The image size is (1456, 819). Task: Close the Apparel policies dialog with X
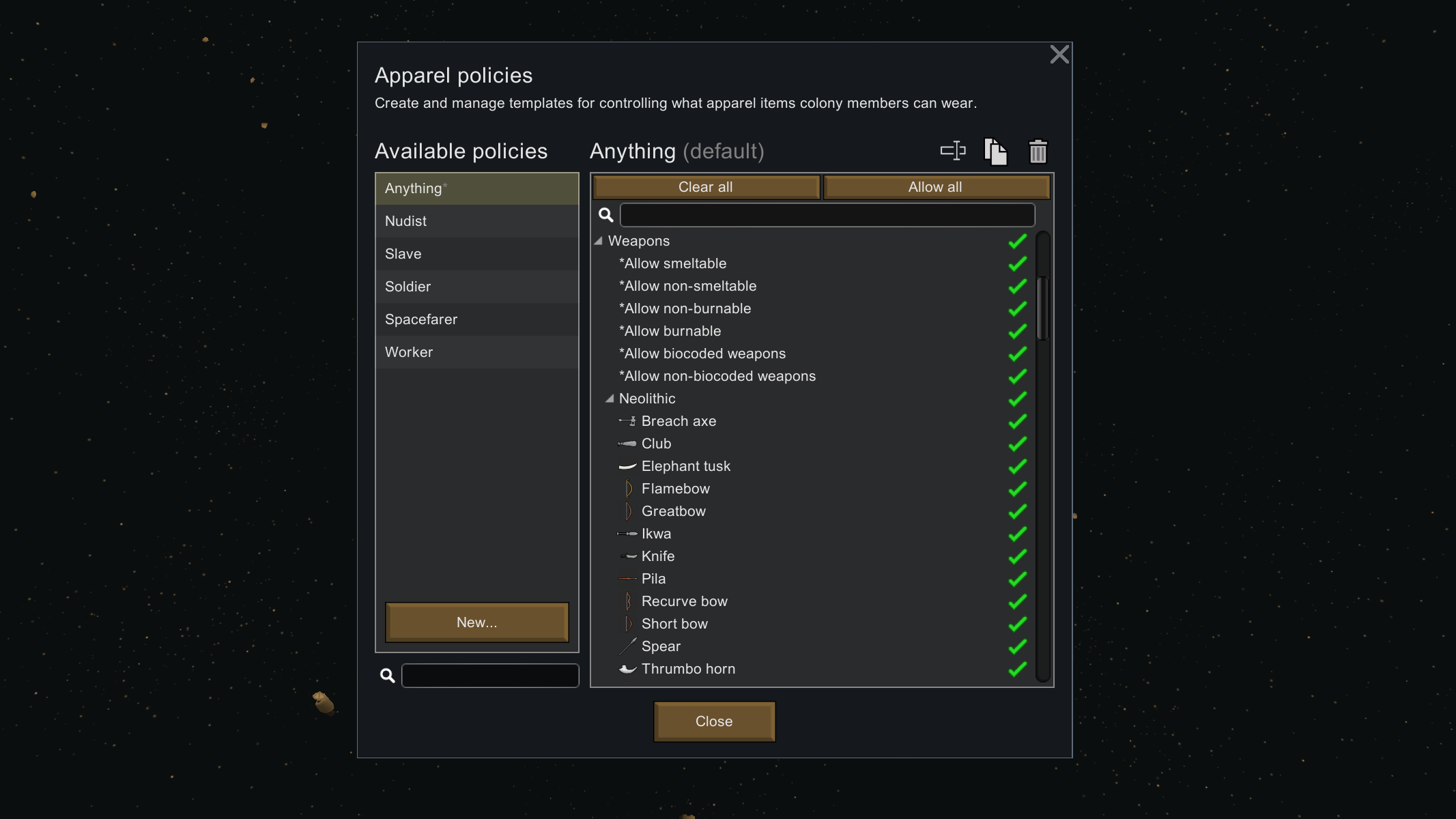tap(1059, 54)
